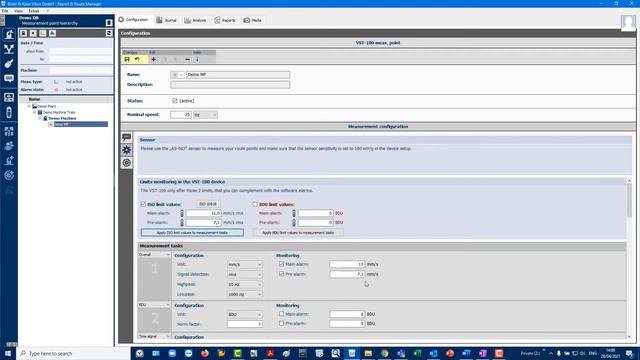The height and width of the screenshot is (360, 640).
Task: Toggle Pre alarm checkbox in task 1 monitoring
Action: pos(281,274)
